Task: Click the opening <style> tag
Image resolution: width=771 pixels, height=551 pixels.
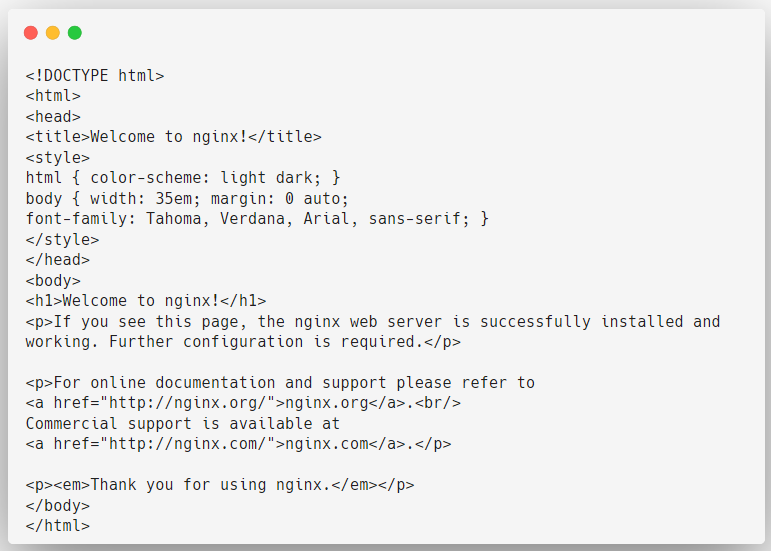Action: (58, 157)
